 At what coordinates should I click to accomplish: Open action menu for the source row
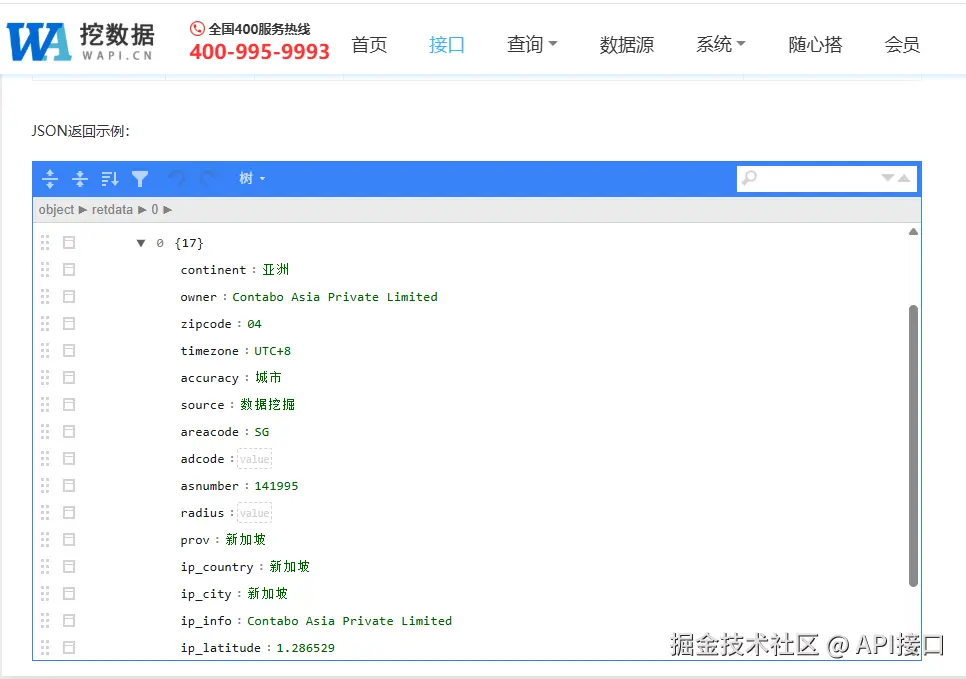point(69,405)
